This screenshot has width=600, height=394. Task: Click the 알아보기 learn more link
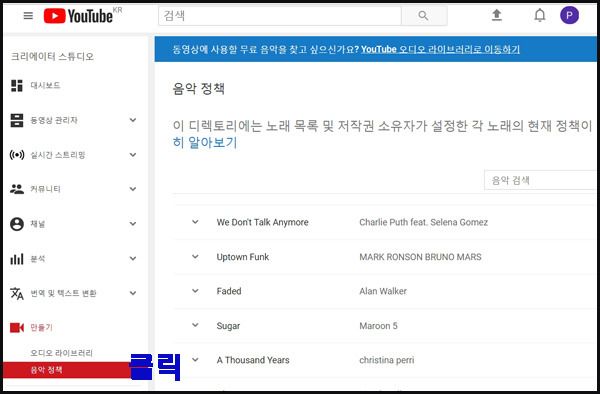213,143
